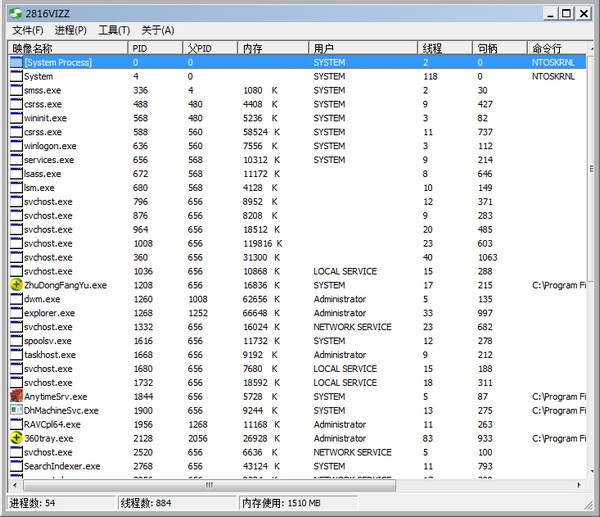Click the explorer.exe process icon
This screenshot has height=517, width=600.
click(16, 313)
